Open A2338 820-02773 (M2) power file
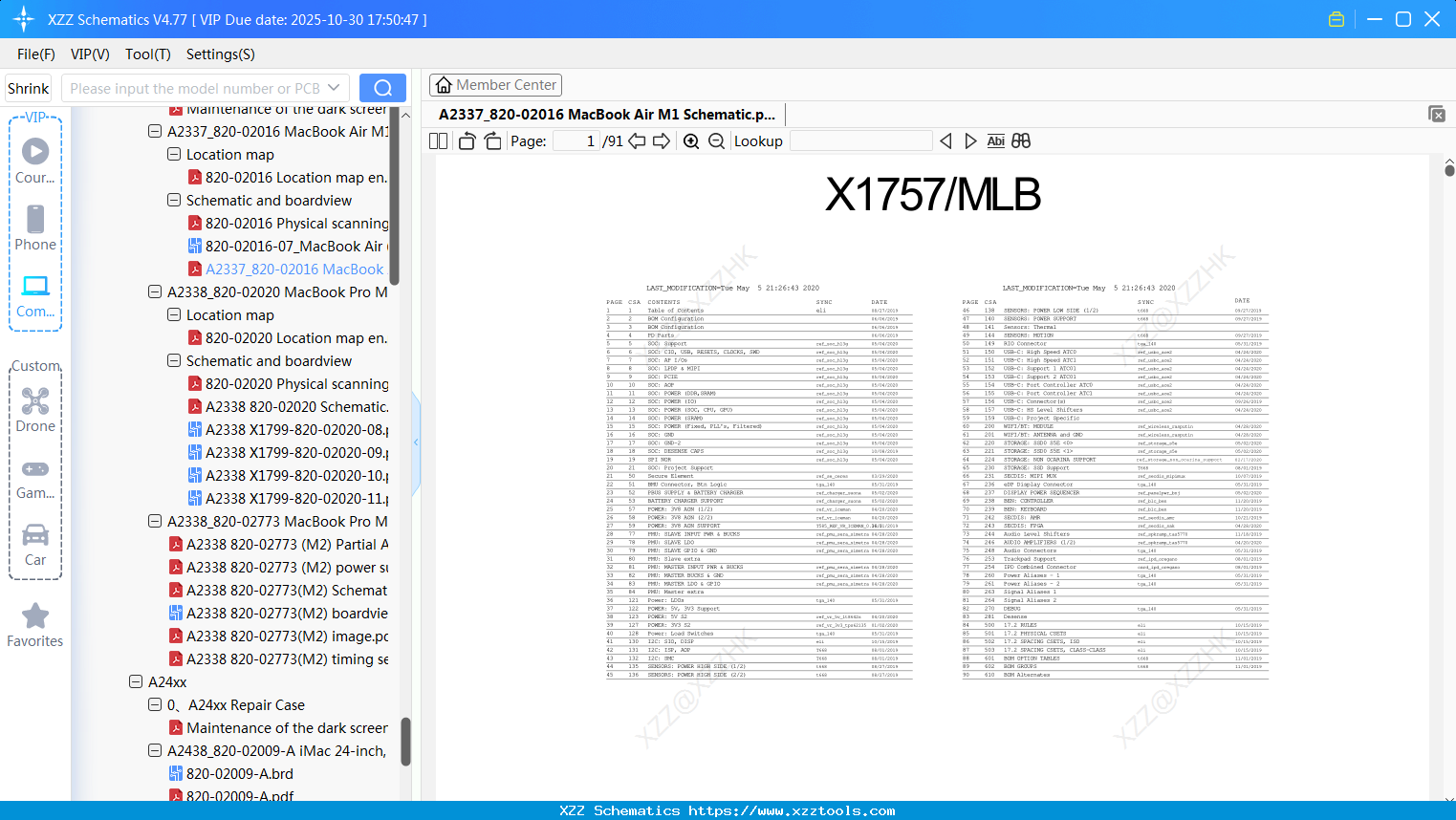1456x820 pixels. pos(288,568)
